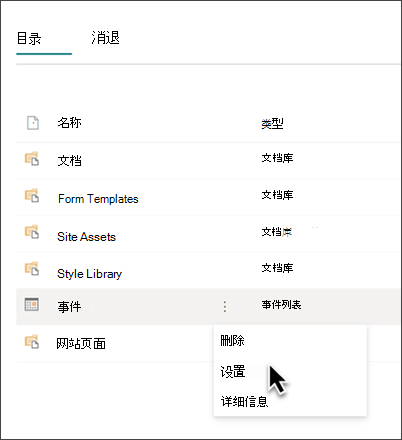
Task: Click the Site Assets library icon
Action: pyautogui.click(x=32, y=232)
